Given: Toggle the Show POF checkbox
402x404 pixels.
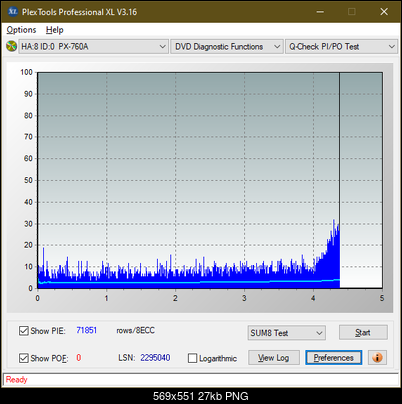Looking at the screenshot, I should click(24, 358).
